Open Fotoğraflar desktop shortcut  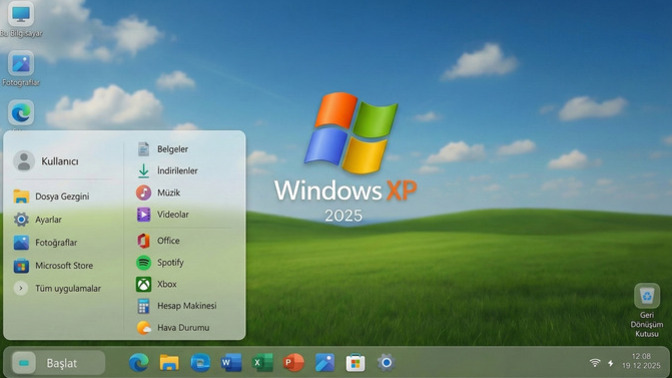point(21,69)
